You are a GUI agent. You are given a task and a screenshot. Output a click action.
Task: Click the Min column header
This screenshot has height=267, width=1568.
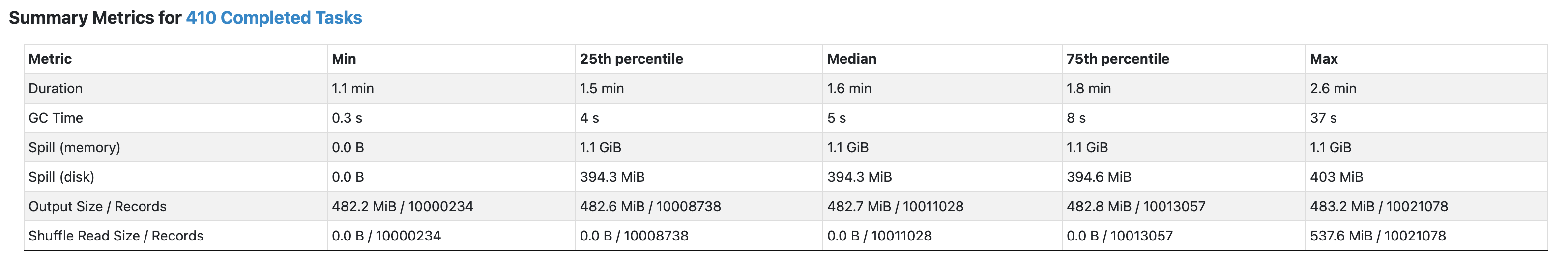343,59
